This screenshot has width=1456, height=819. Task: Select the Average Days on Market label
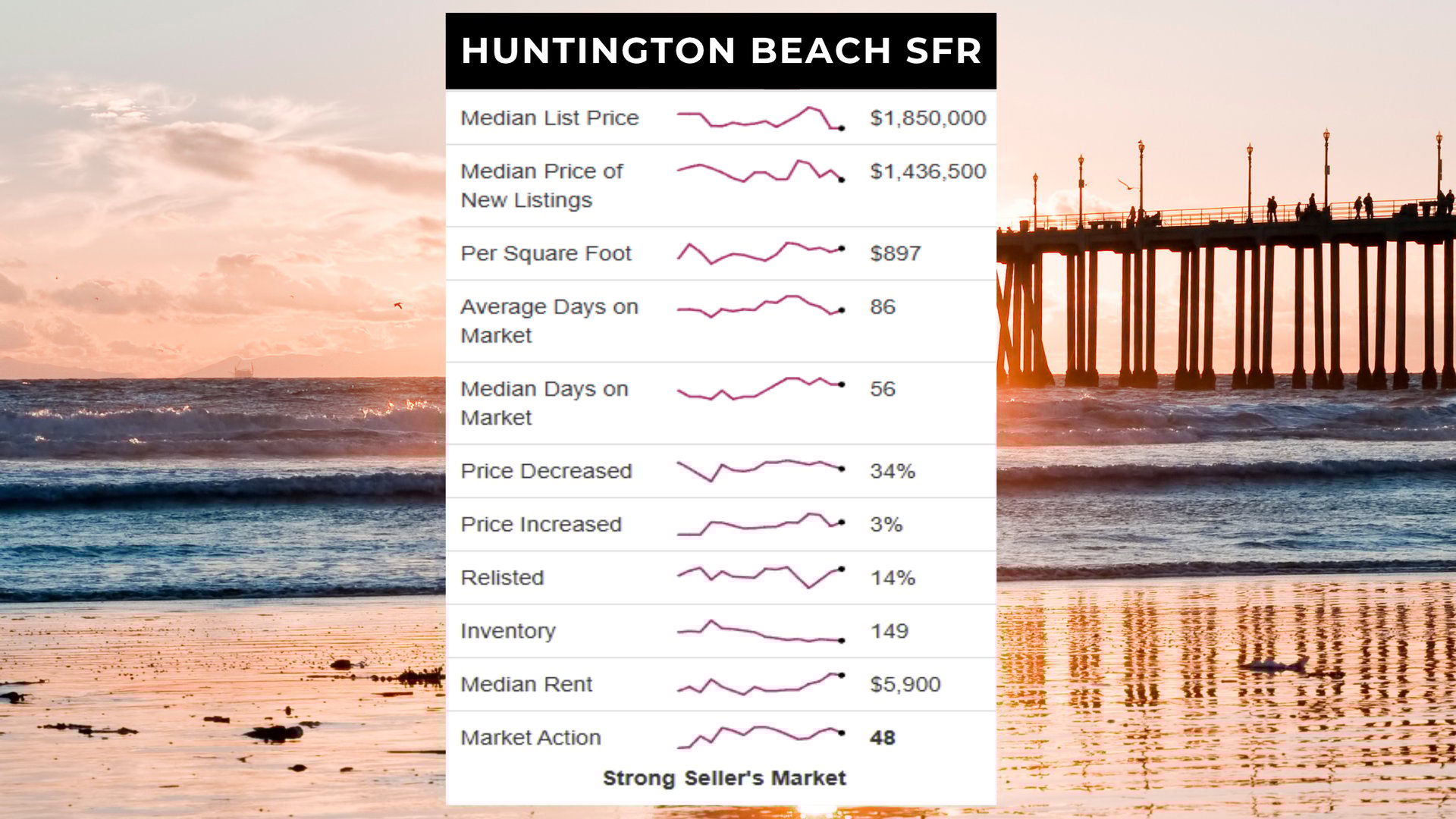point(549,321)
